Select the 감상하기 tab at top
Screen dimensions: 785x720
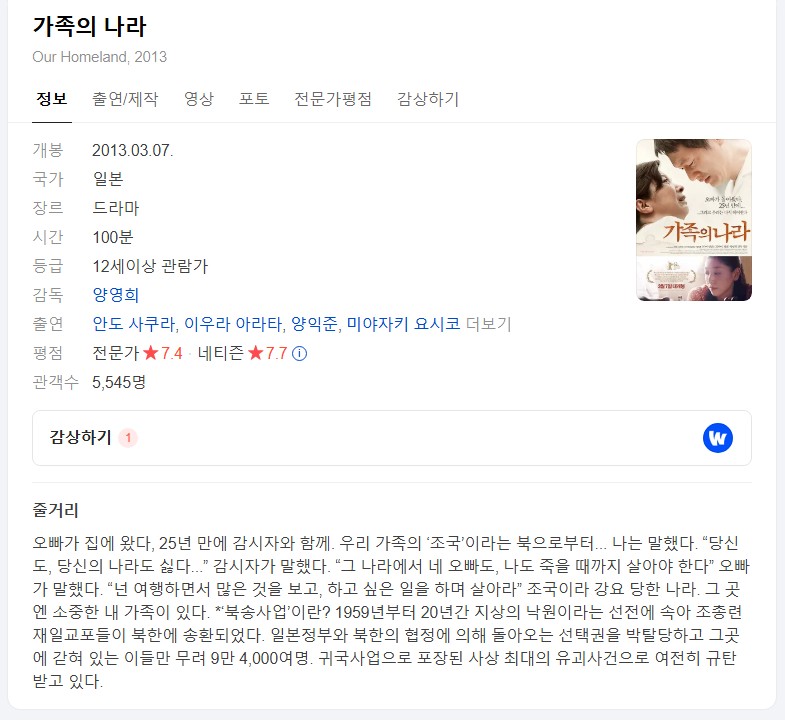[x=428, y=99]
